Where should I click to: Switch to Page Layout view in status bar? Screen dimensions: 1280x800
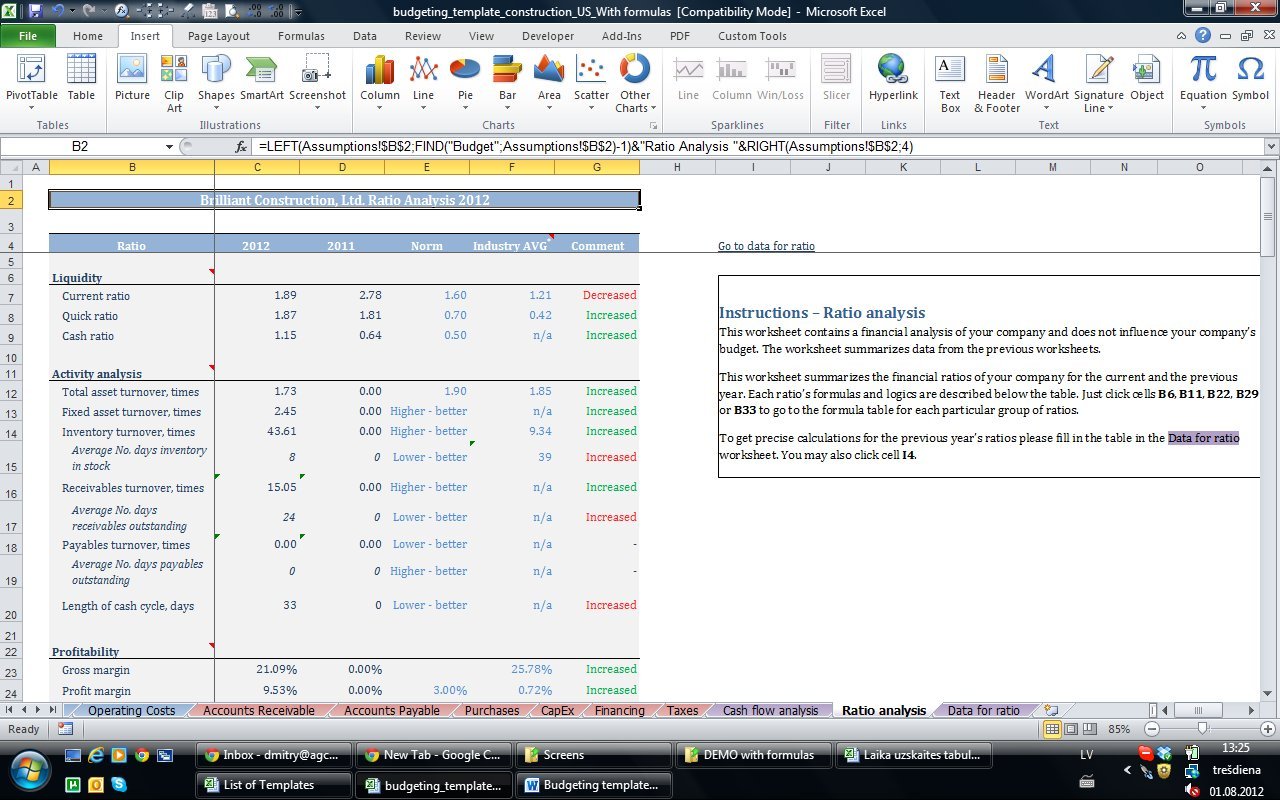coord(1072,729)
